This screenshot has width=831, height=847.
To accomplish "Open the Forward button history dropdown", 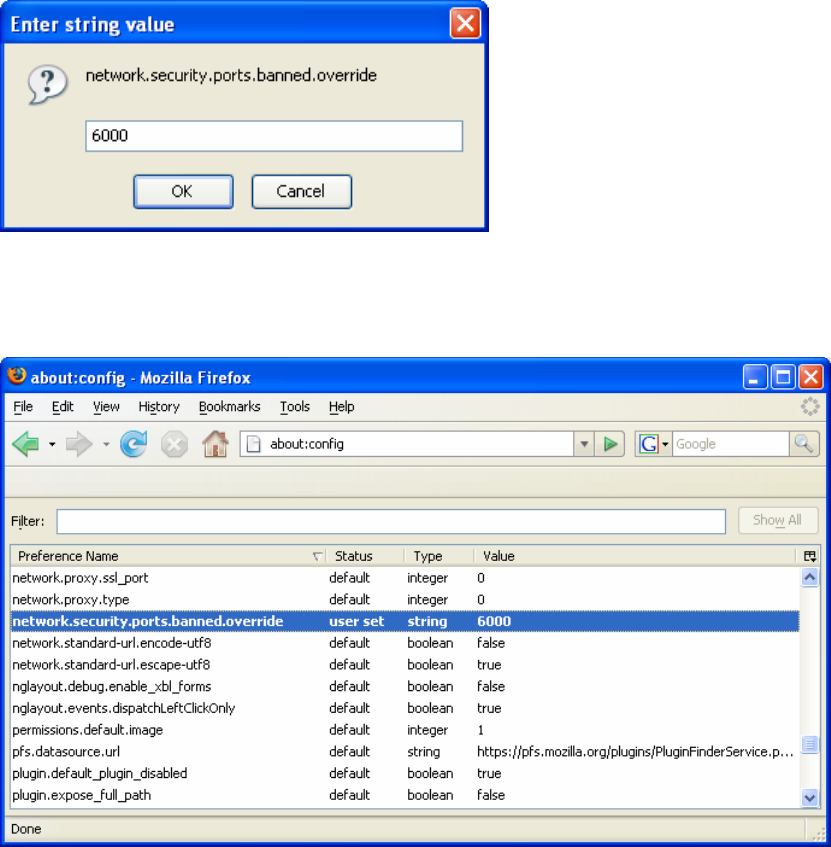I will [106, 445].
